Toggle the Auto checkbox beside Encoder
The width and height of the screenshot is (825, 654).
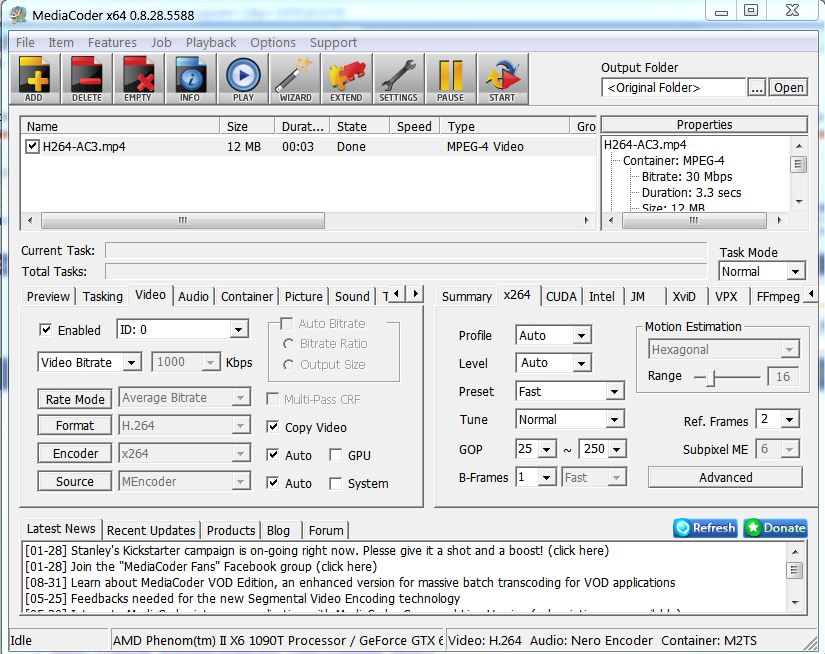pyautogui.click(x=273, y=455)
